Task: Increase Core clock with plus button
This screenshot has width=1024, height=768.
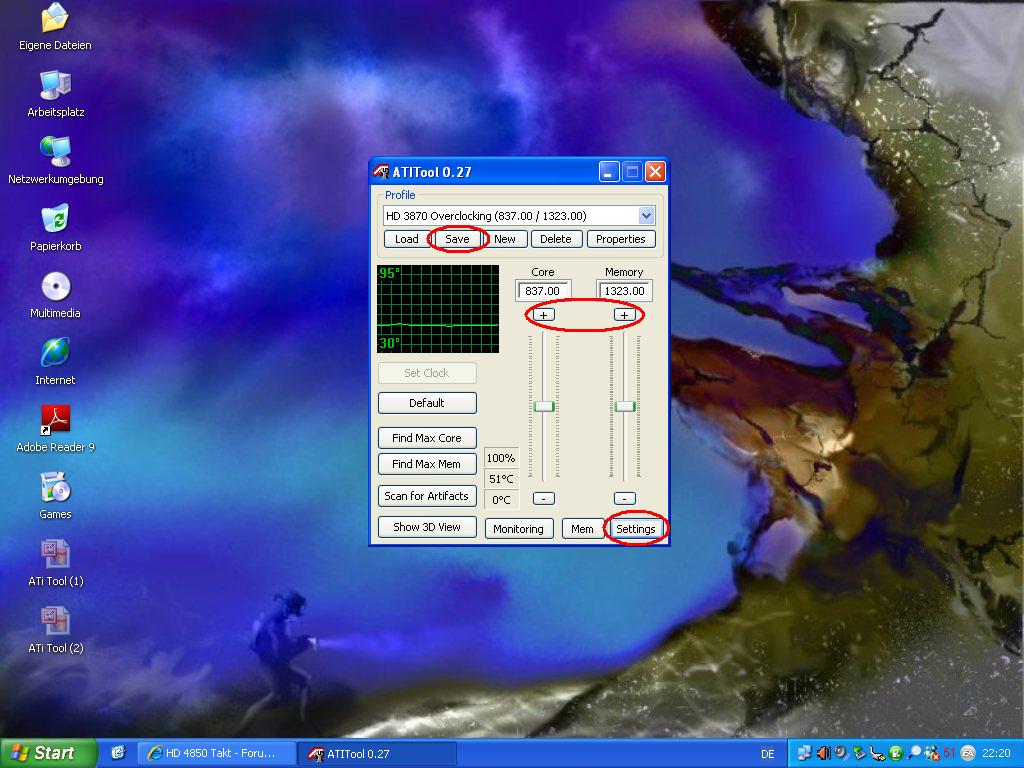Action: click(x=543, y=315)
